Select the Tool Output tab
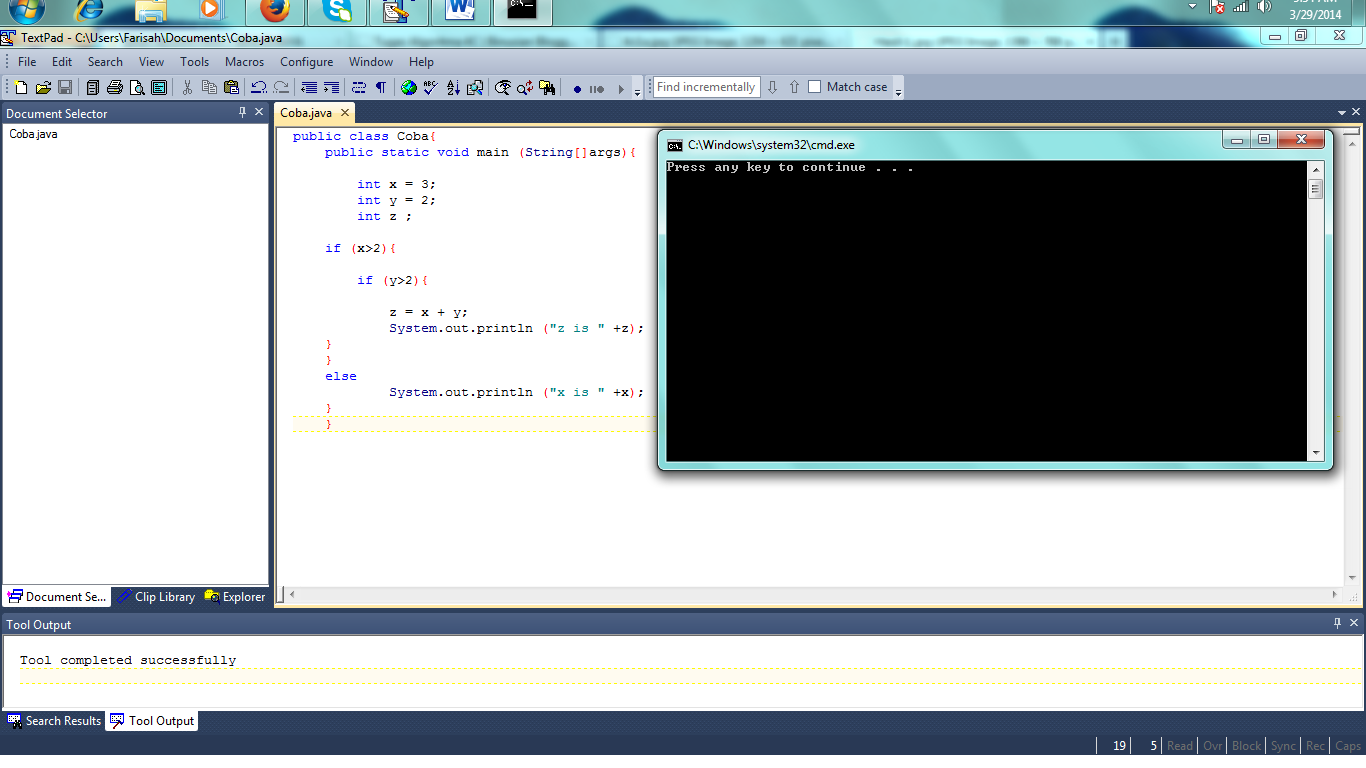Image resolution: width=1366 pixels, height=768 pixels. click(x=152, y=721)
